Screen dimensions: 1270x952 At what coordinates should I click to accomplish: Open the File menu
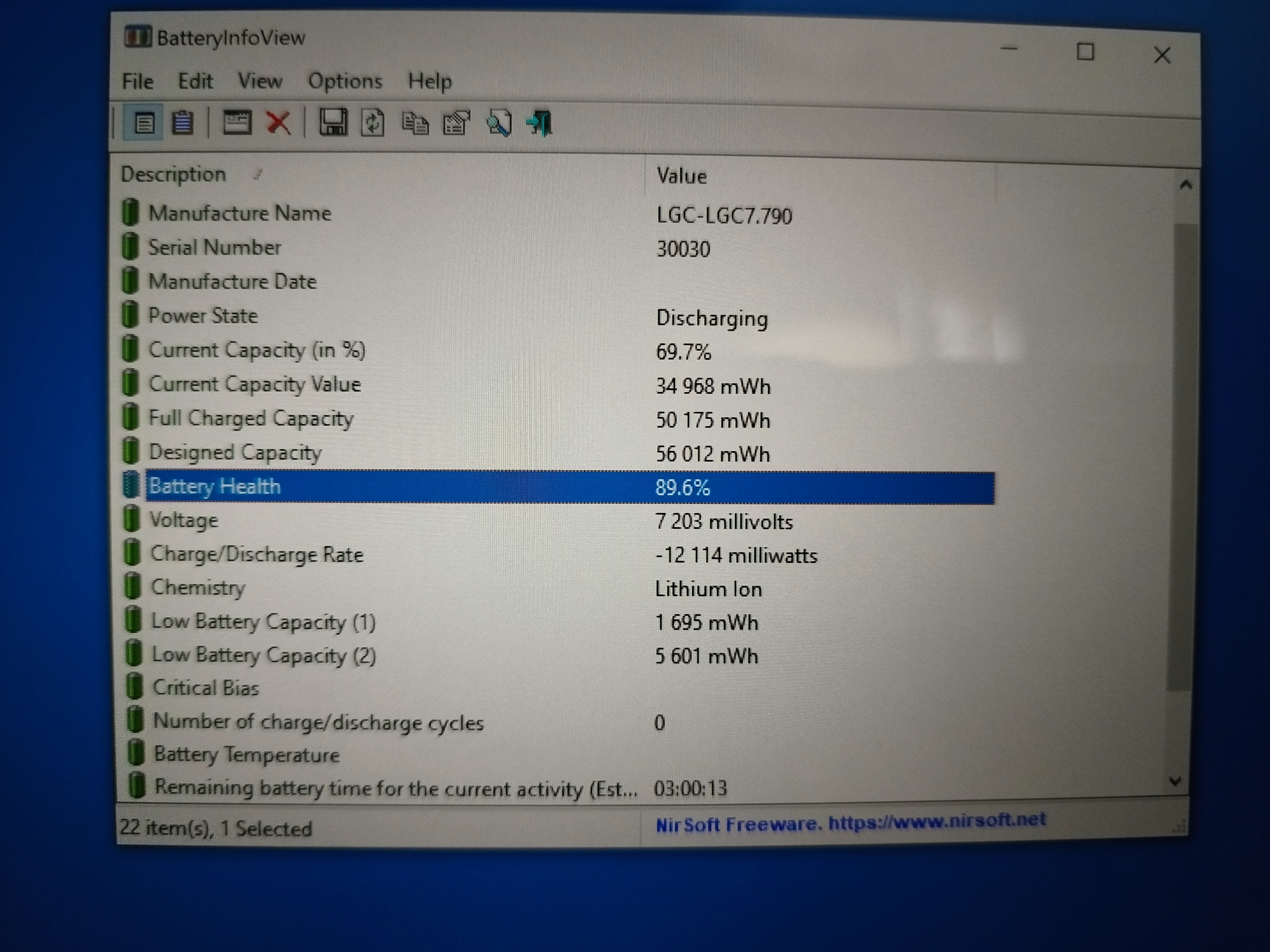click(x=137, y=82)
